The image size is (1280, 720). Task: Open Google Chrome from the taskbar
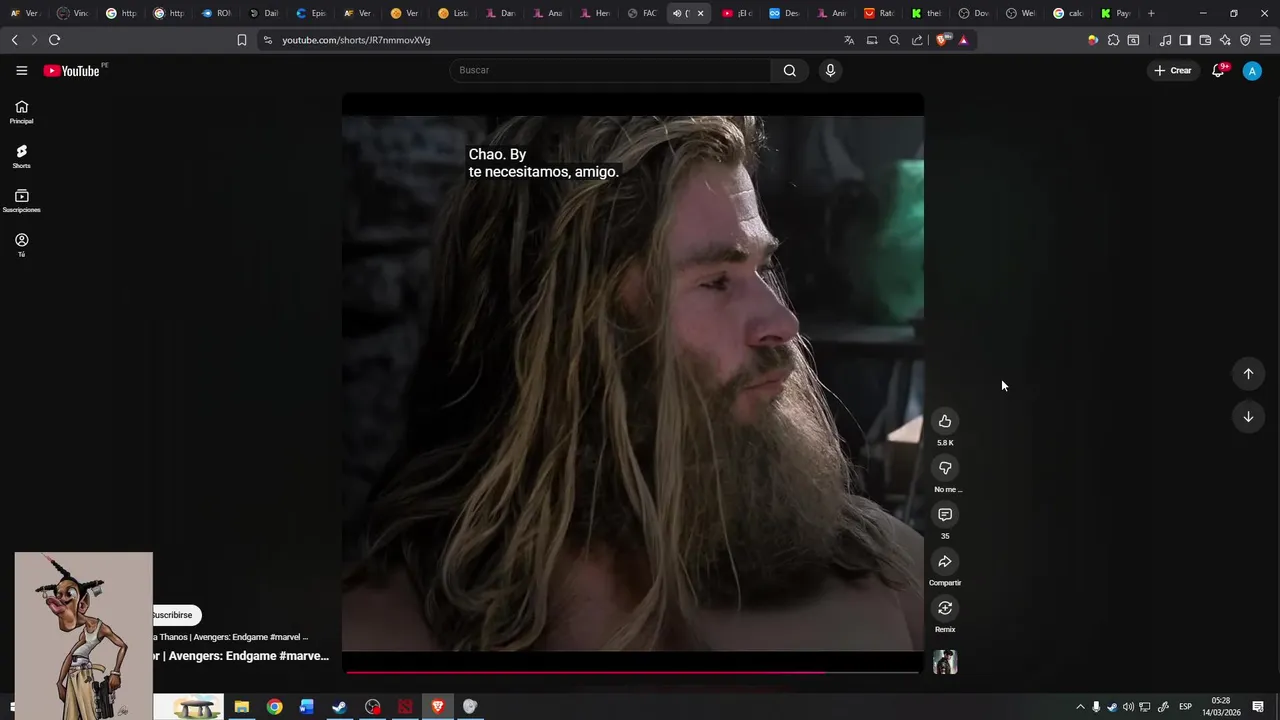[274, 707]
